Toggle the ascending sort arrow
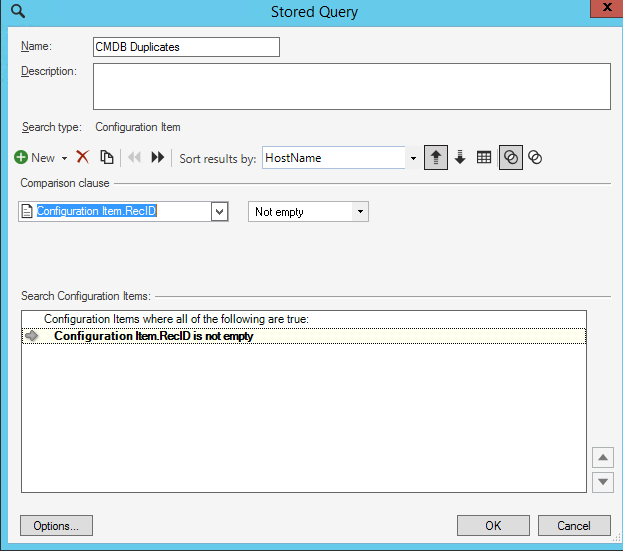The width and height of the screenshot is (623, 551). click(435, 158)
